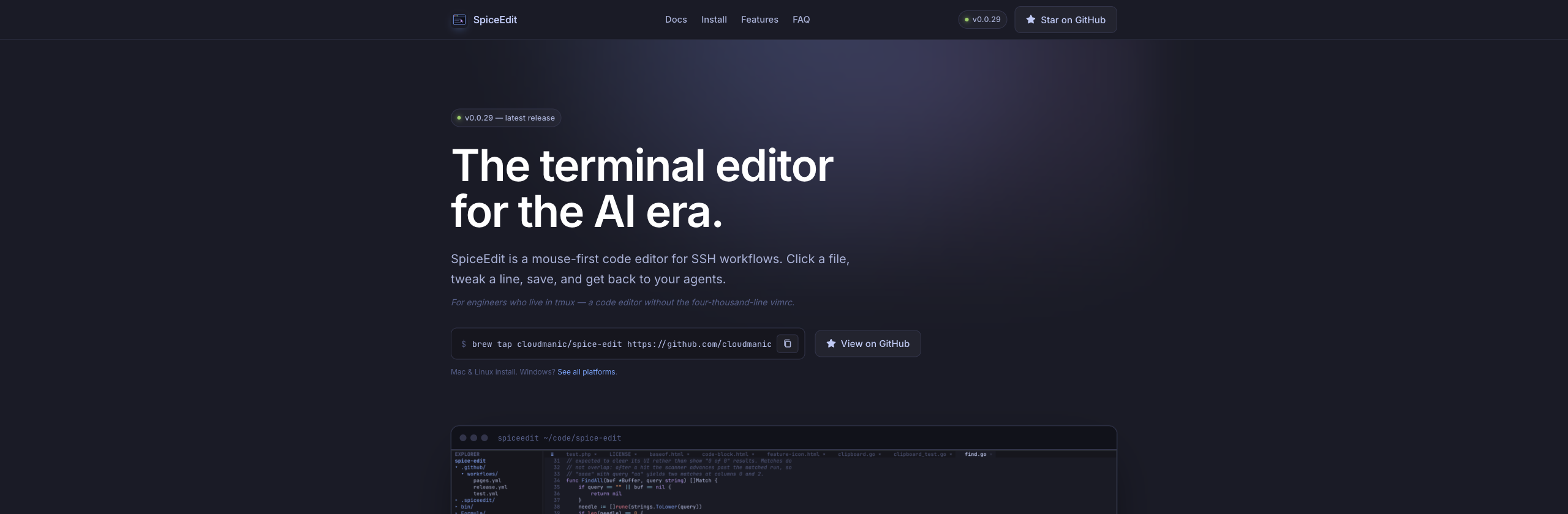The width and height of the screenshot is (1568, 514).
Task: Switch to the LICENSE editor tab
Action: pyautogui.click(x=620, y=454)
